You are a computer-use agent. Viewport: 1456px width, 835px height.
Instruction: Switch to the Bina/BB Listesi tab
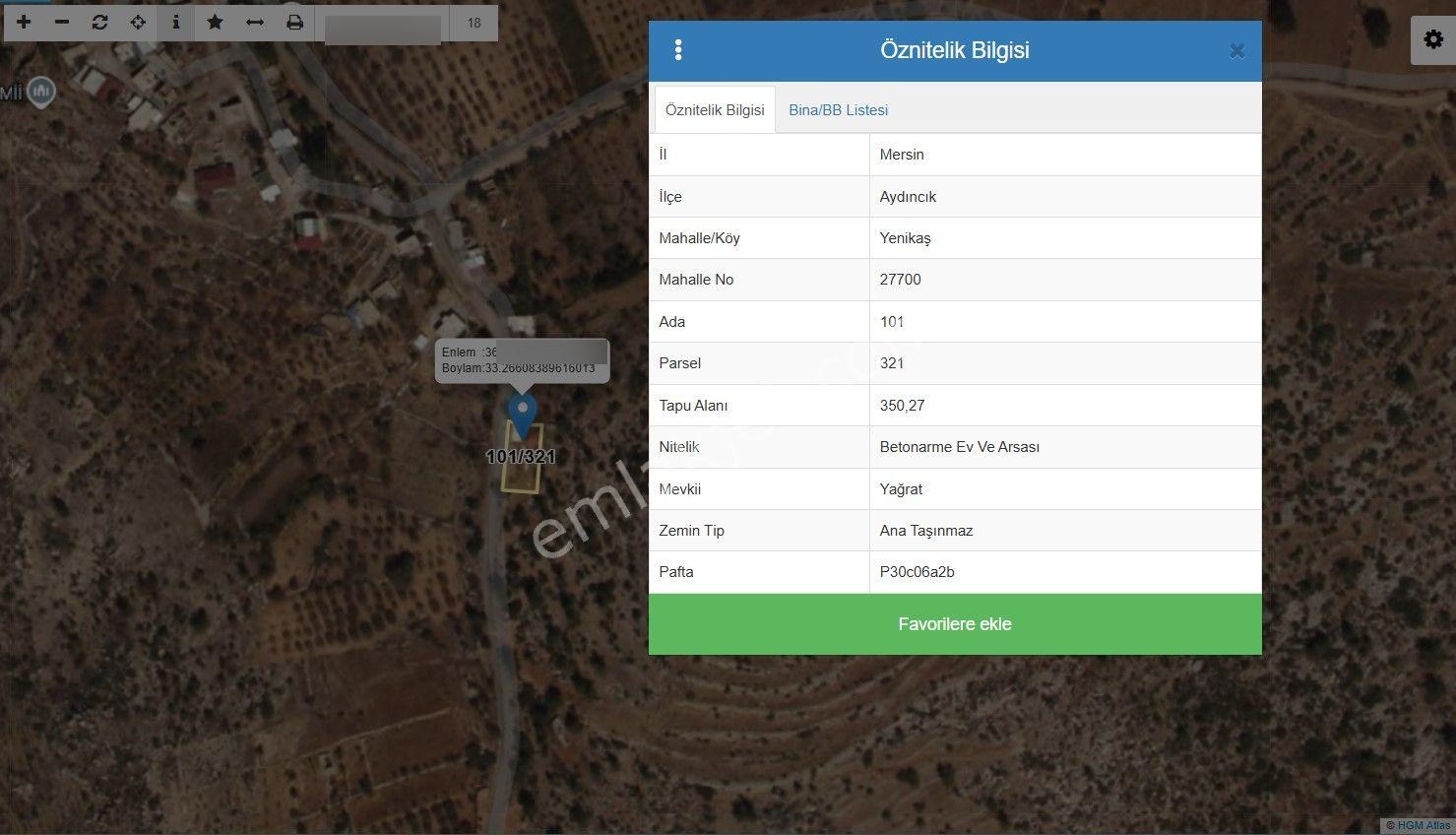point(839,110)
